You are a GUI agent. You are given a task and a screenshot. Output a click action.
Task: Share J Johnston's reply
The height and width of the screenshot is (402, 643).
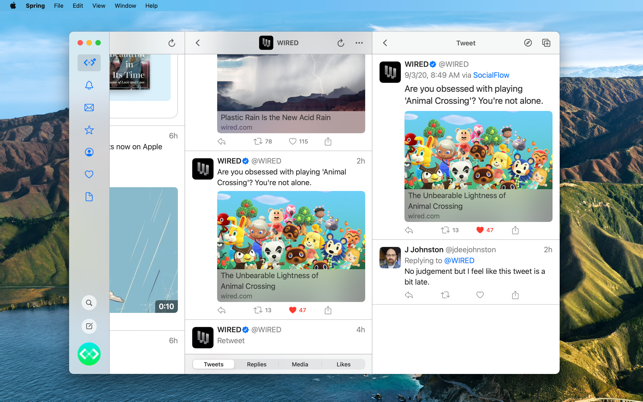click(x=515, y=295)
